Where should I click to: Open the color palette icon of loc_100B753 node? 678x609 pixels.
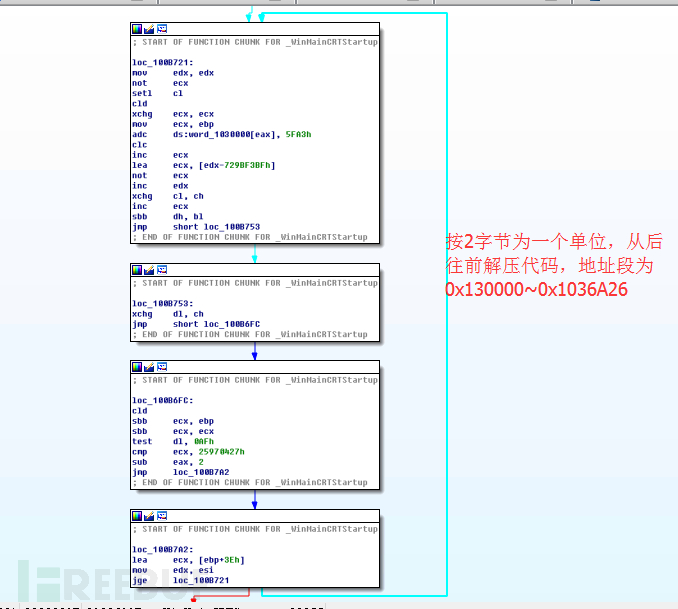coord(137,270)
